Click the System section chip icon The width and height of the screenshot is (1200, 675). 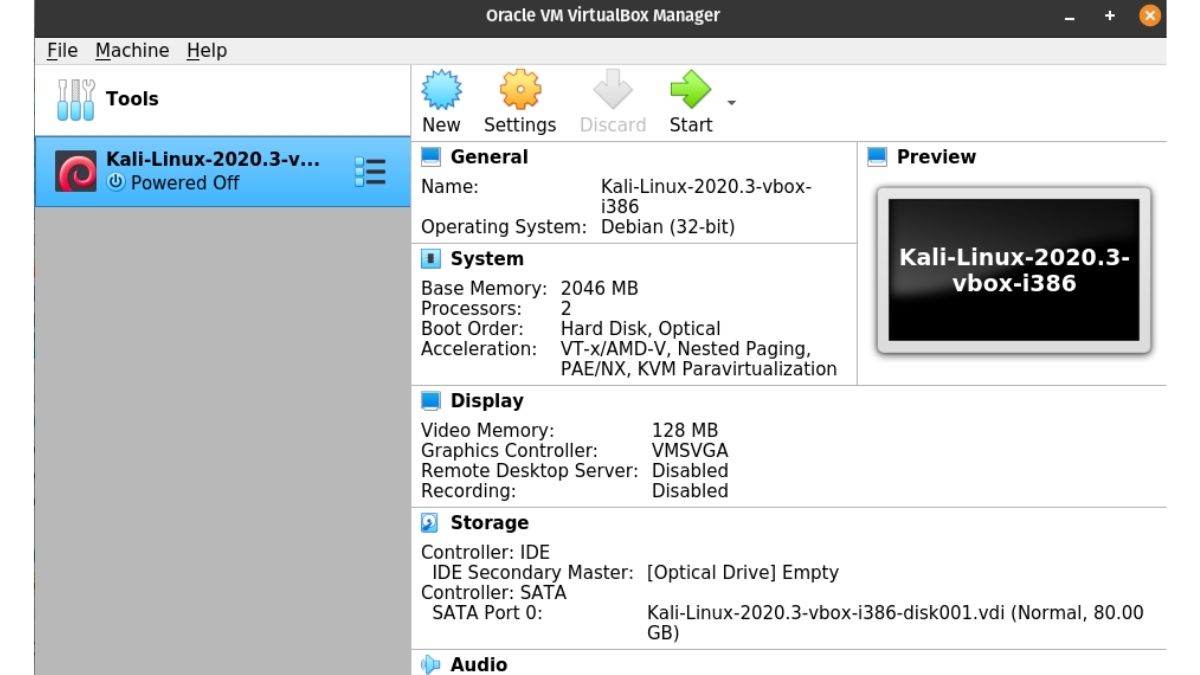coord(430,258)
